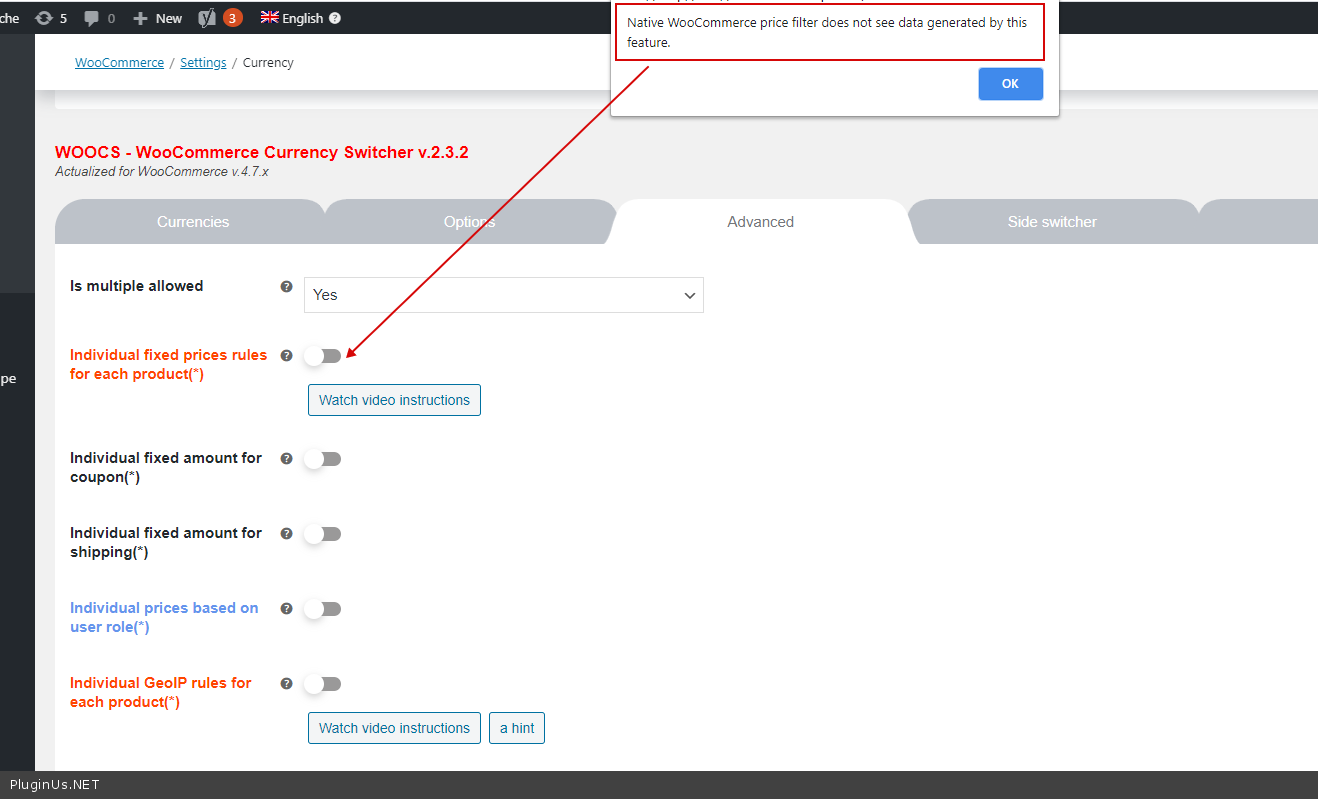Open the comments bubble icon
1318x799 pixels.
pyautogui.click(x=92, y=18)
